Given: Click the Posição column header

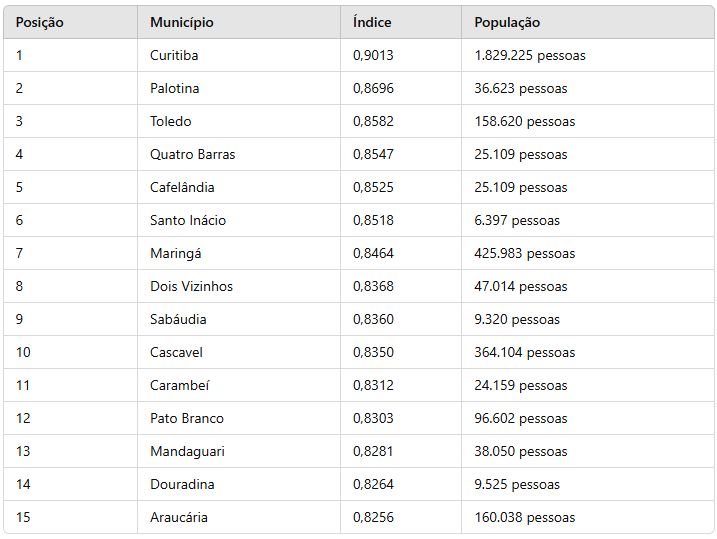Looking at the screenshot, I should (x=39, y=22).
